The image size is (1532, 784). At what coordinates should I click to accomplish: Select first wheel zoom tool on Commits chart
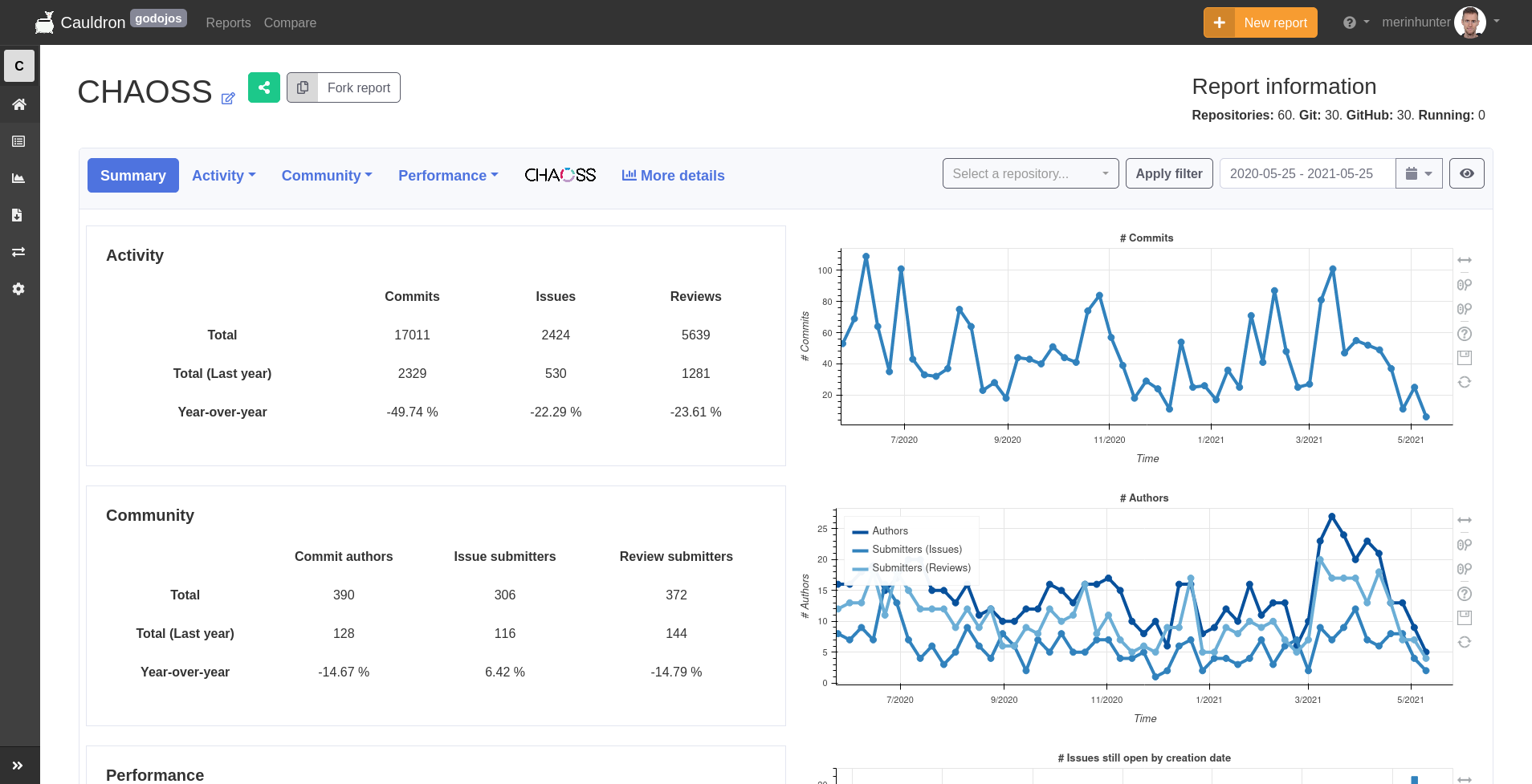(x=1465, y=285)
